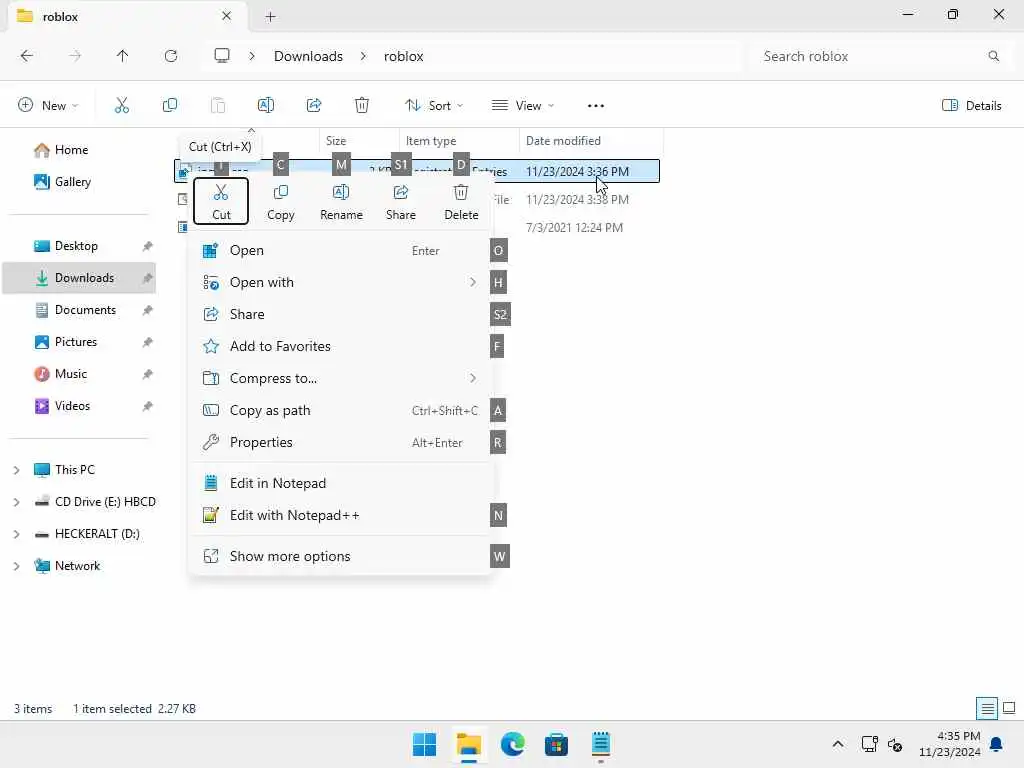Click the toolbar Copy icon
This screenshot has height=768, width=1024.
(170, 105)
